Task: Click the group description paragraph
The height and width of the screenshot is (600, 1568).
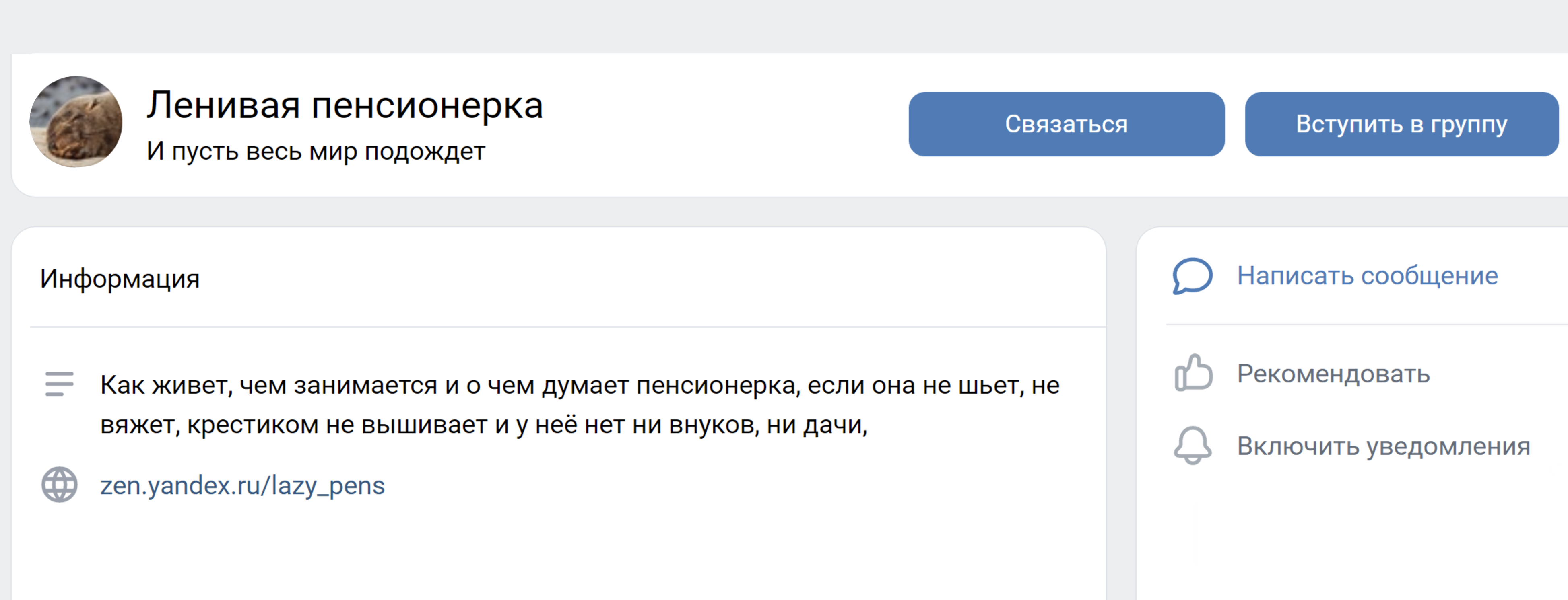Action: pos(580,405)
